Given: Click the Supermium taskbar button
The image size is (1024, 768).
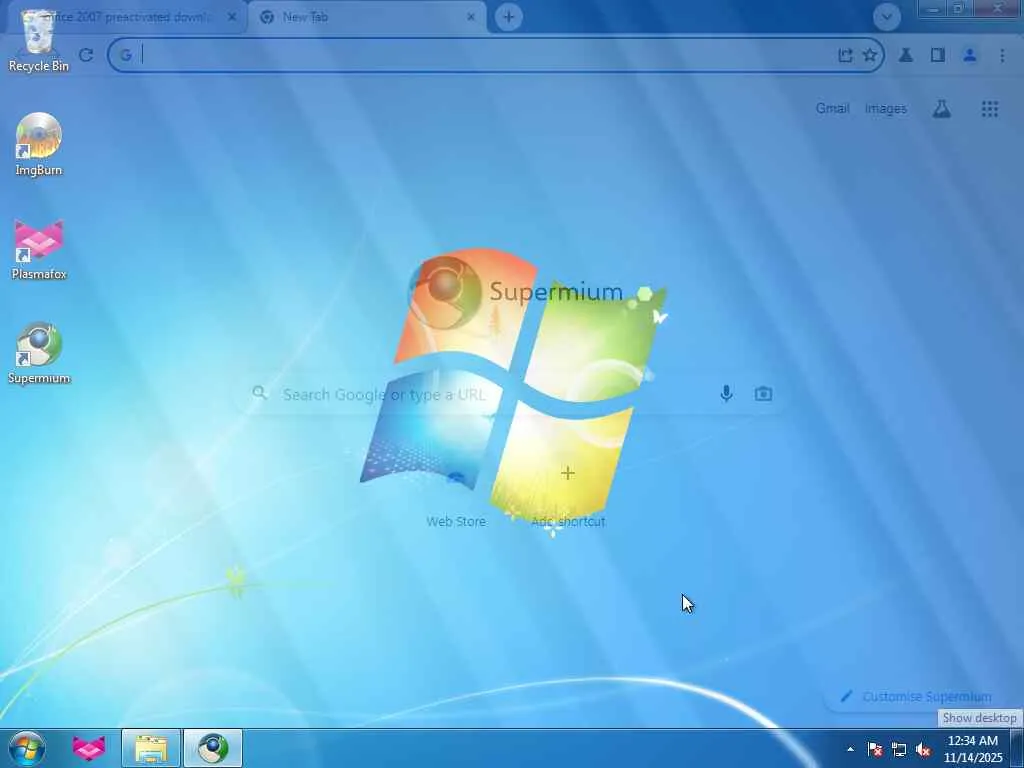Looking at the screenshot, I should point(213,748).
